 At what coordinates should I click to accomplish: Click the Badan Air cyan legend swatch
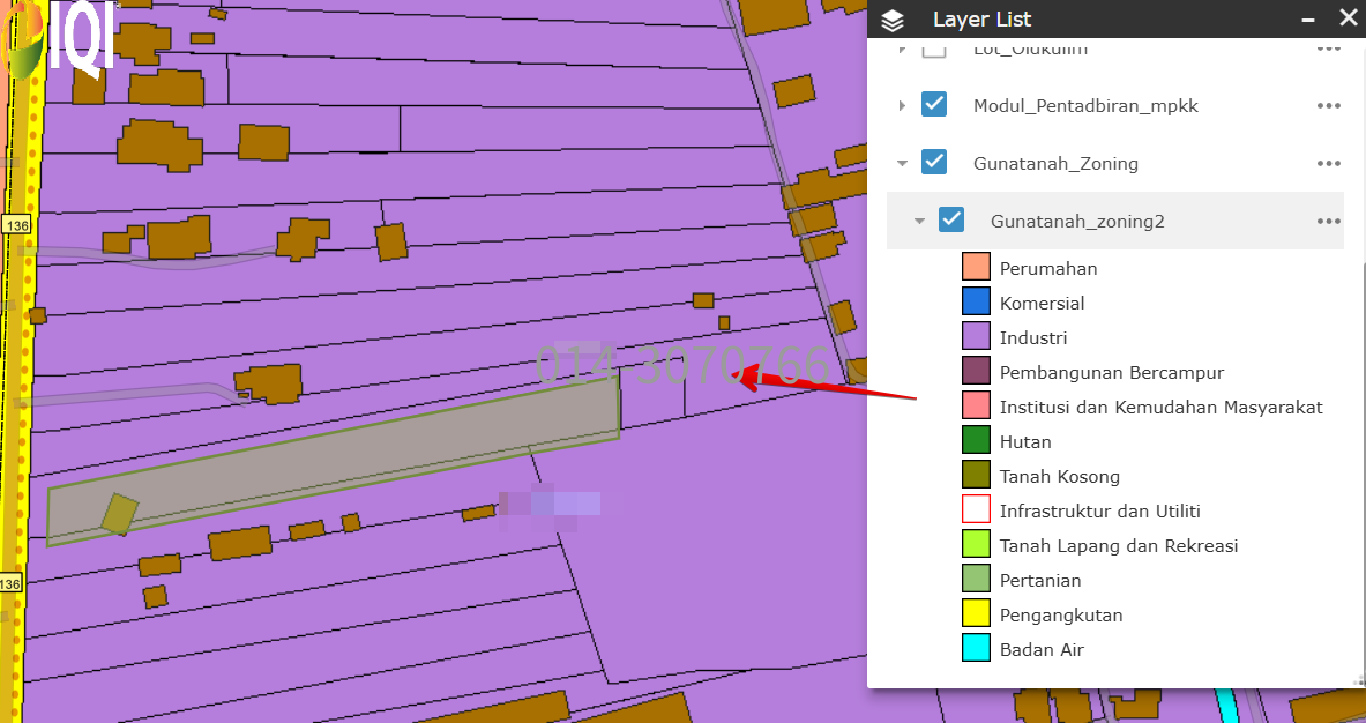pos(976,649)
